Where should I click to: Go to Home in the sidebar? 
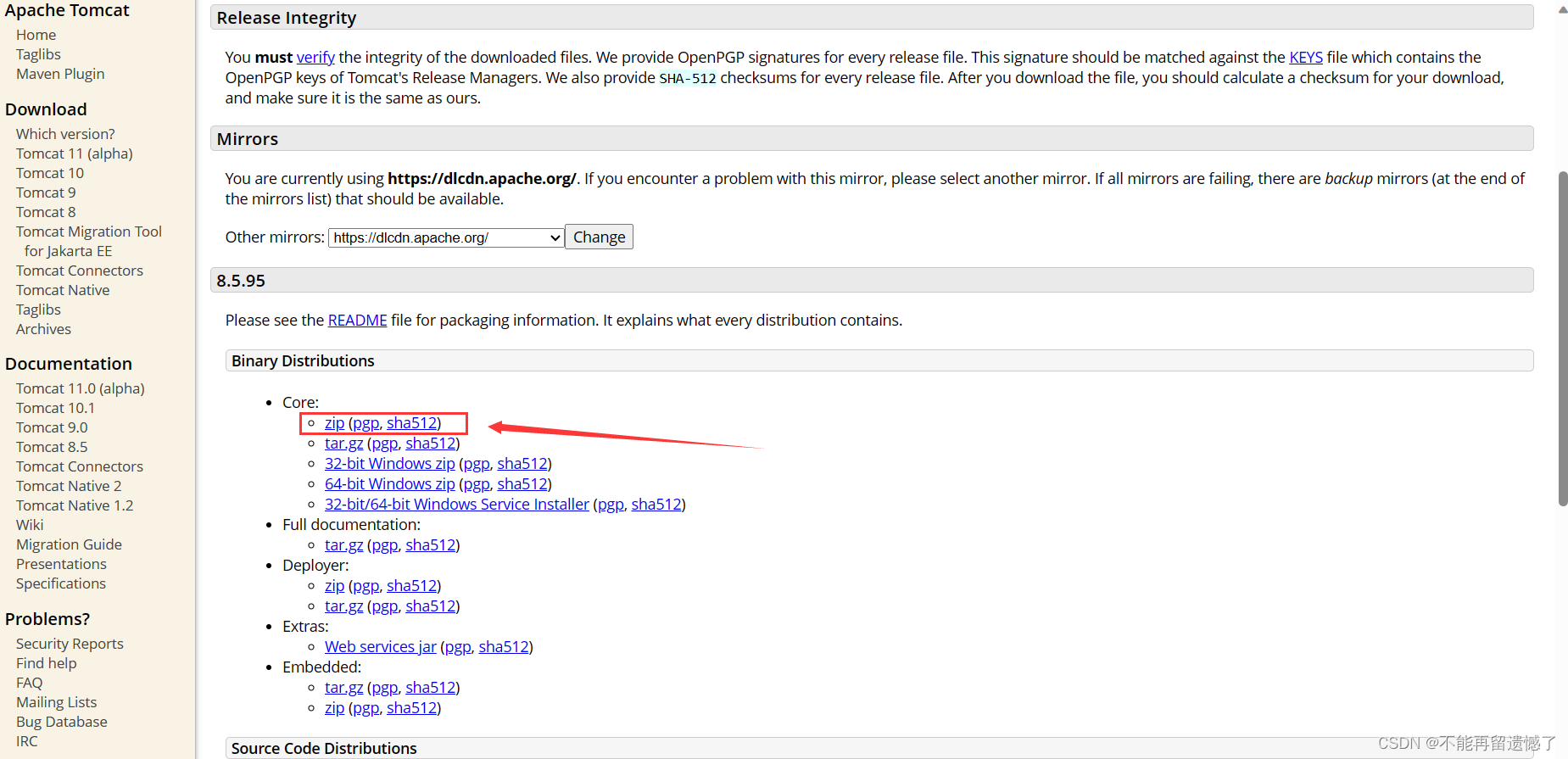(36, 35)
